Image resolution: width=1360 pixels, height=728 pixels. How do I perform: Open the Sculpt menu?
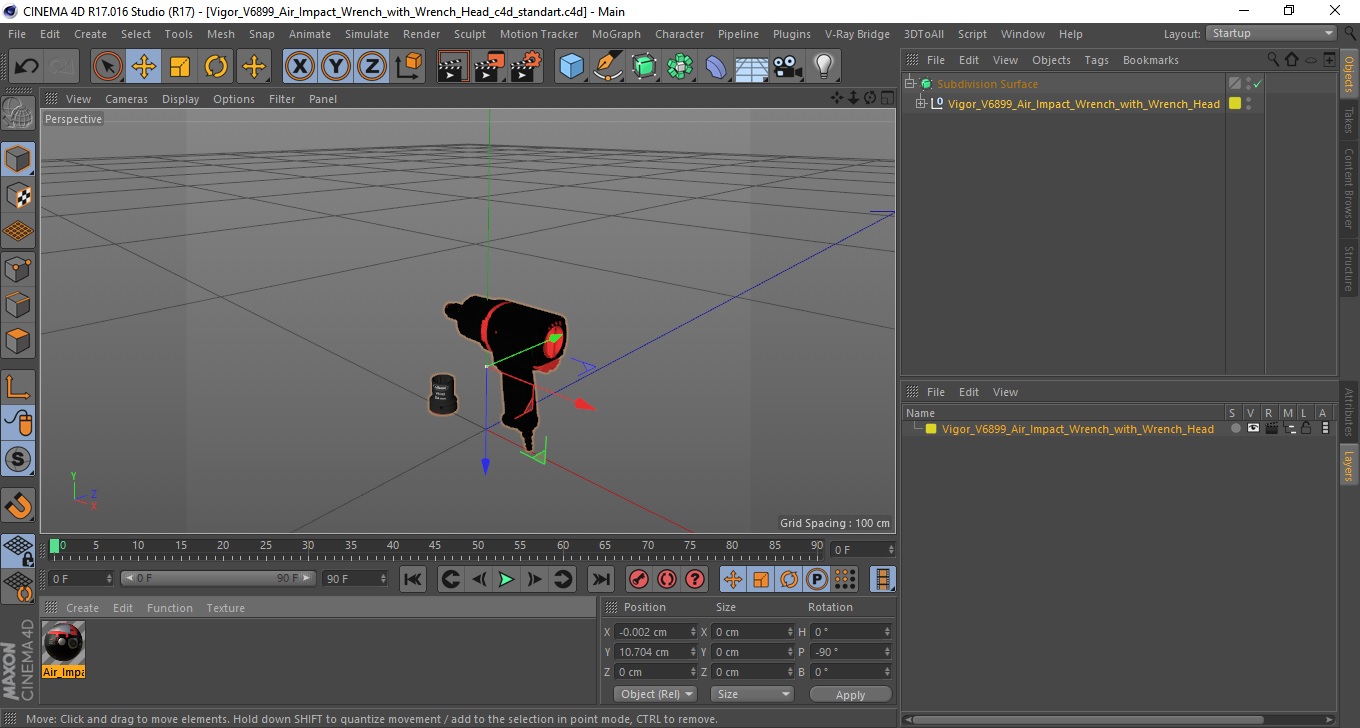469,34
